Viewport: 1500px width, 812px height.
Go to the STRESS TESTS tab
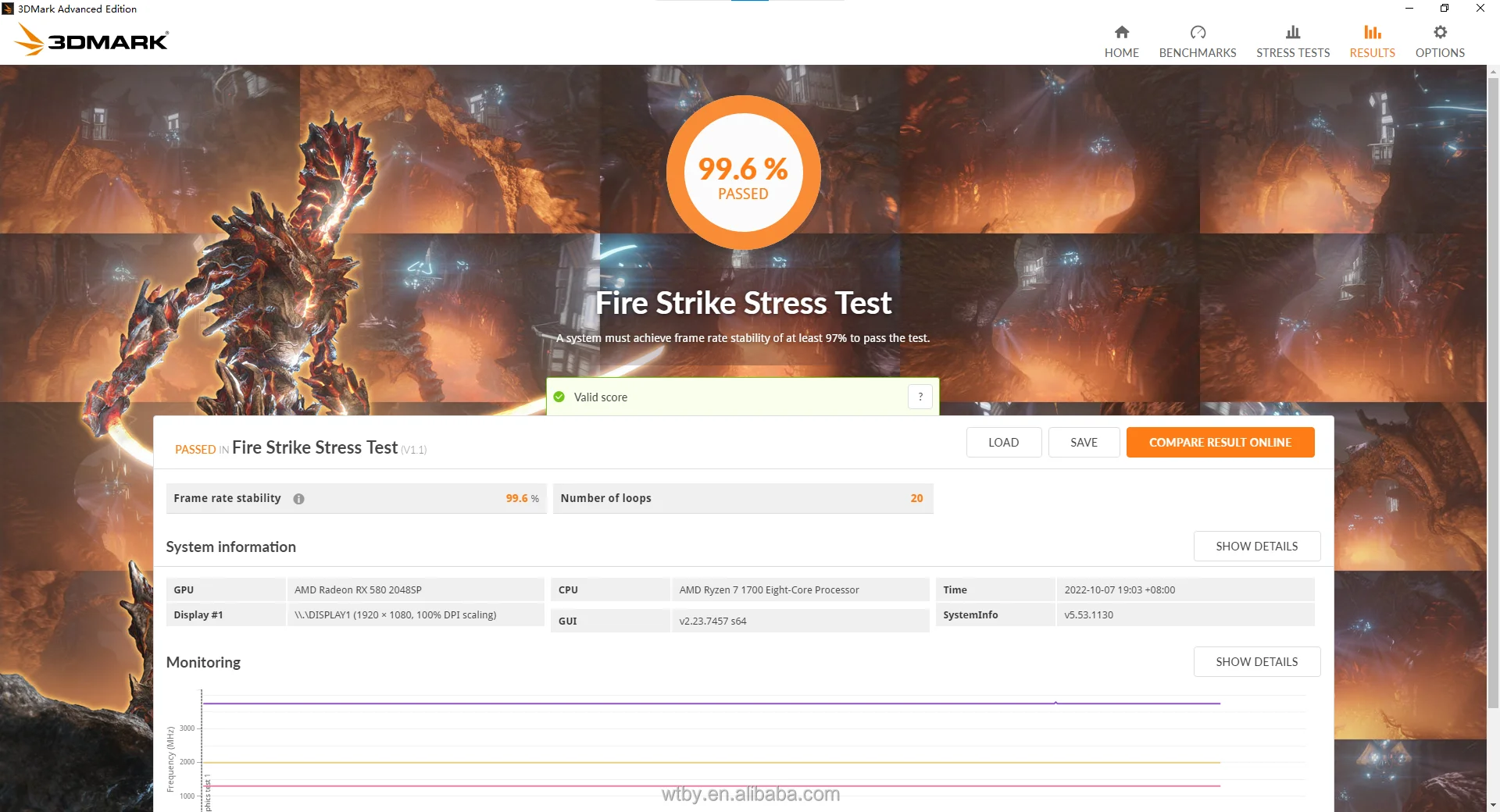tap(1293, 41)
